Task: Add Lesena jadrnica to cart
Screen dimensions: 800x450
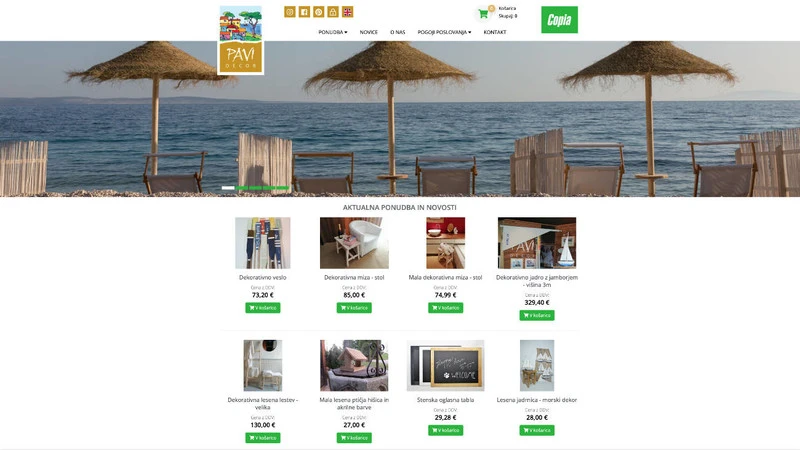Action: 537,430
